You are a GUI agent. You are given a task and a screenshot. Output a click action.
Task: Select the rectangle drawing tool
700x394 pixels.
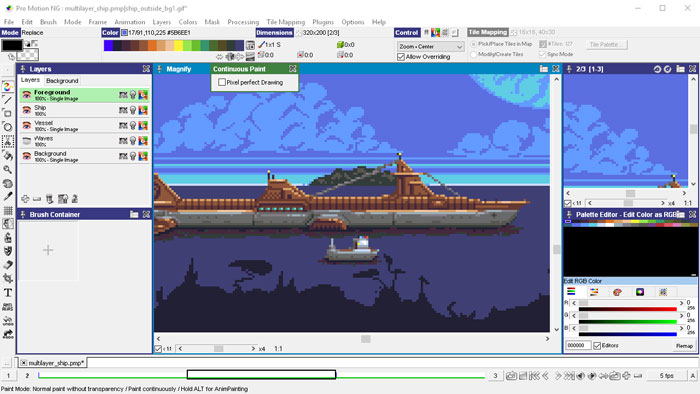pos(8,113)
